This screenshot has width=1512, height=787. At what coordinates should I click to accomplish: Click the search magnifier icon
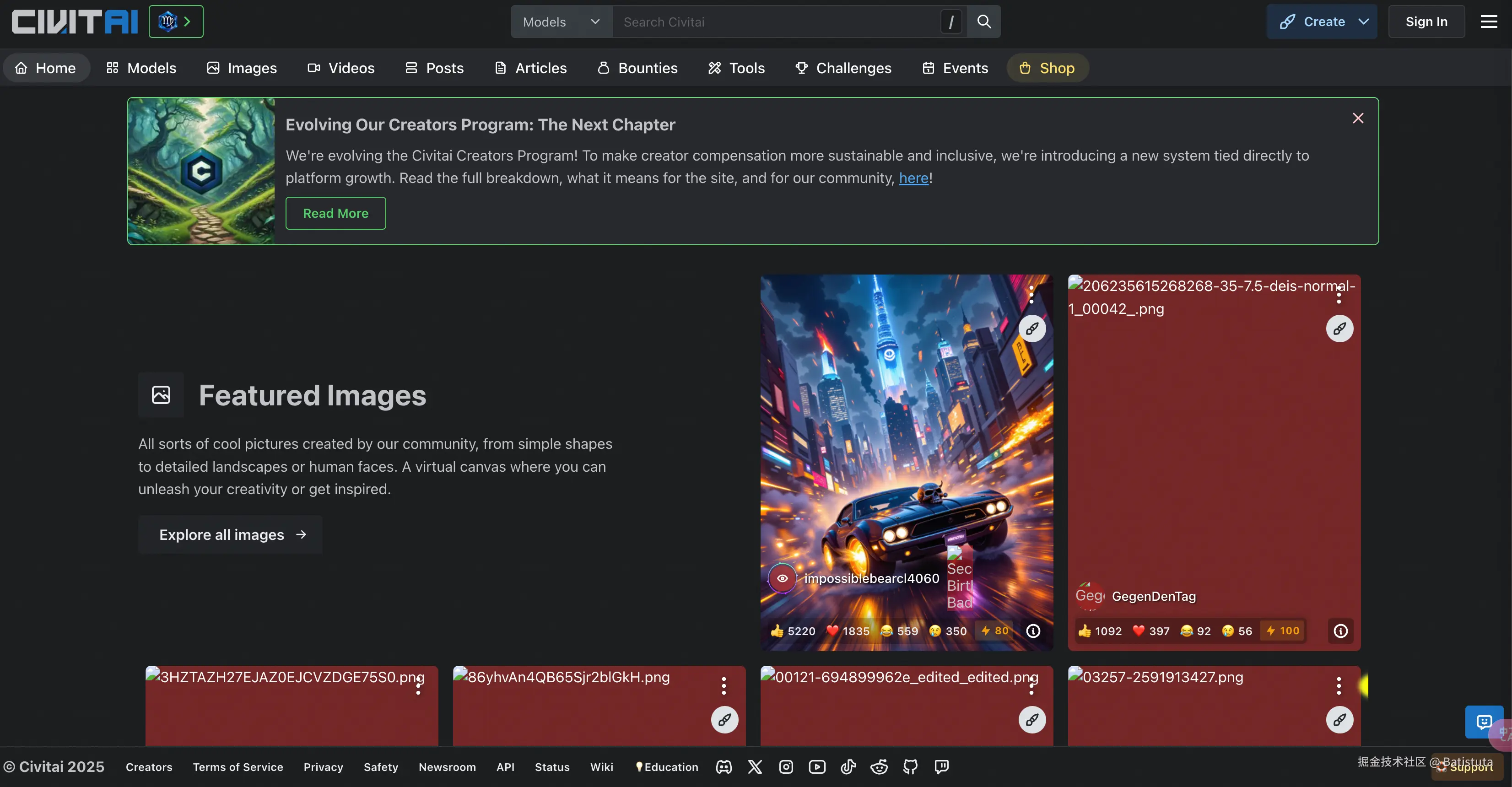(984, 22)
